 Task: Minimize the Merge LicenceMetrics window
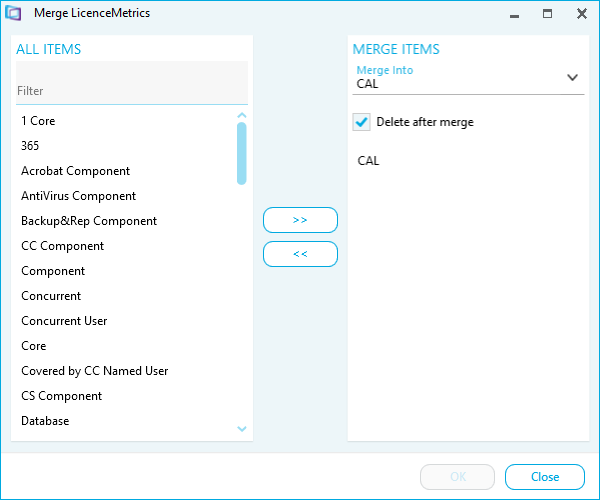[515, 16]
